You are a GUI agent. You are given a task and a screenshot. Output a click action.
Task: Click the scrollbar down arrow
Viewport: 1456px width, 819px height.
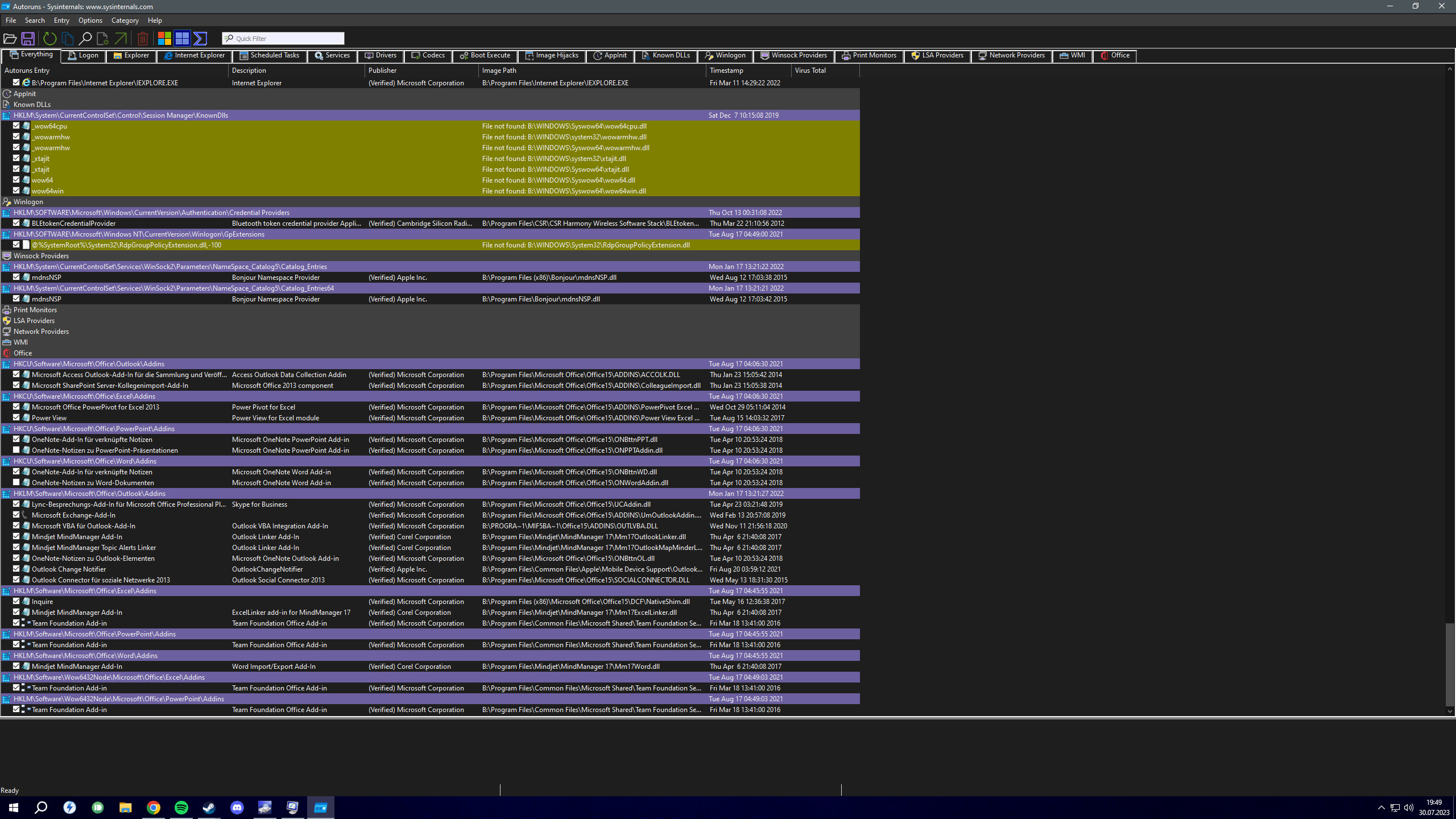pos(1449,711)
